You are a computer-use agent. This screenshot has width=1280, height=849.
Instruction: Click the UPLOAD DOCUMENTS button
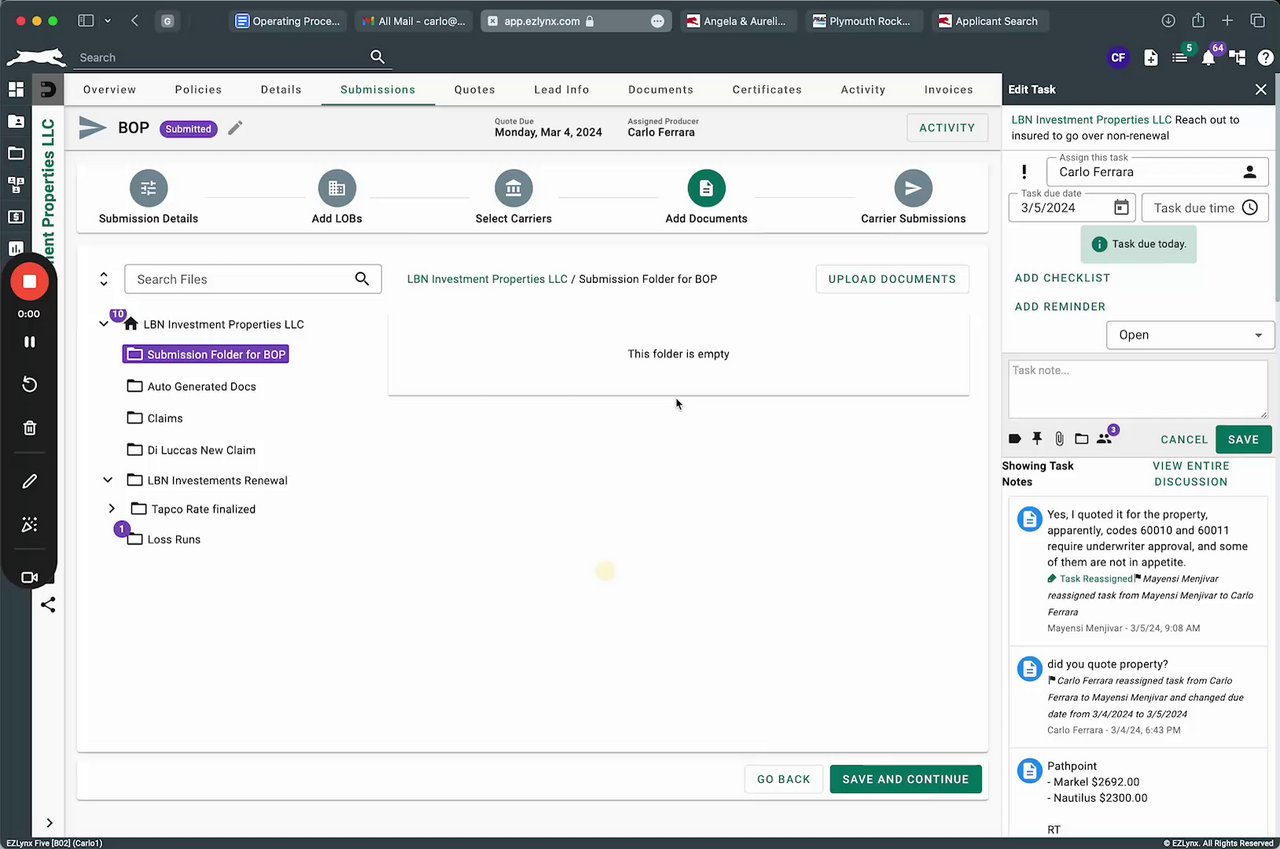point(892,279)
